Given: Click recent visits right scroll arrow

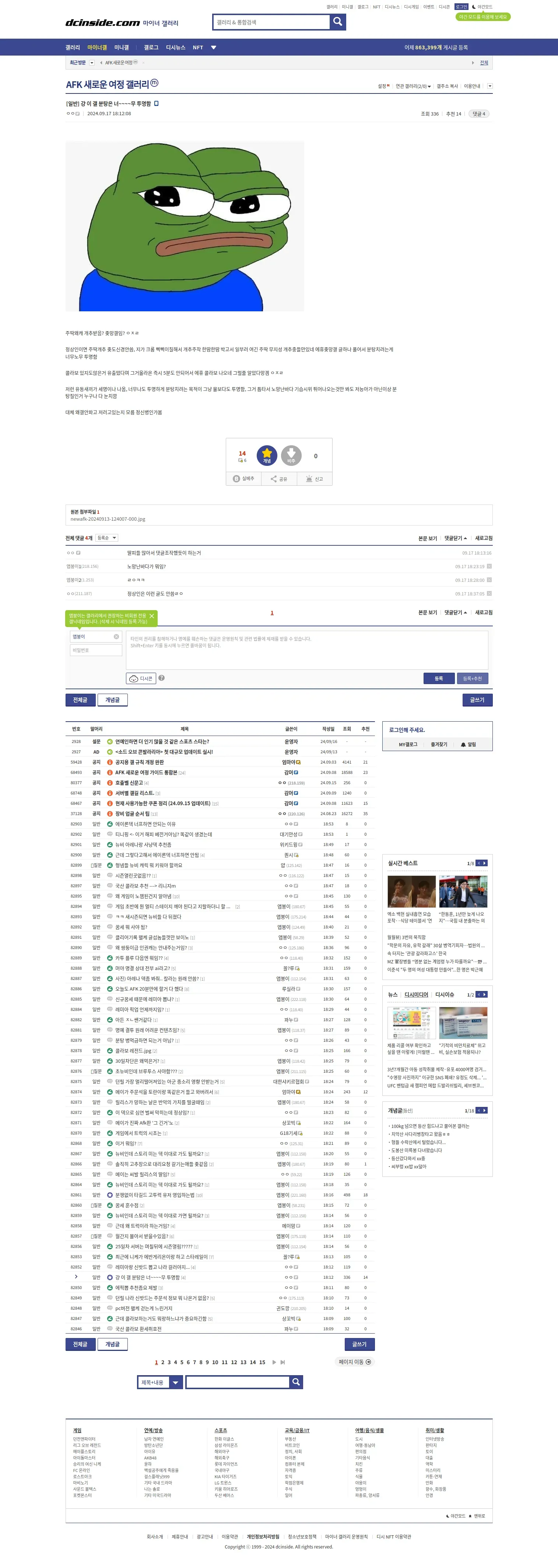Looking at the screenshot, I should 473,63.
